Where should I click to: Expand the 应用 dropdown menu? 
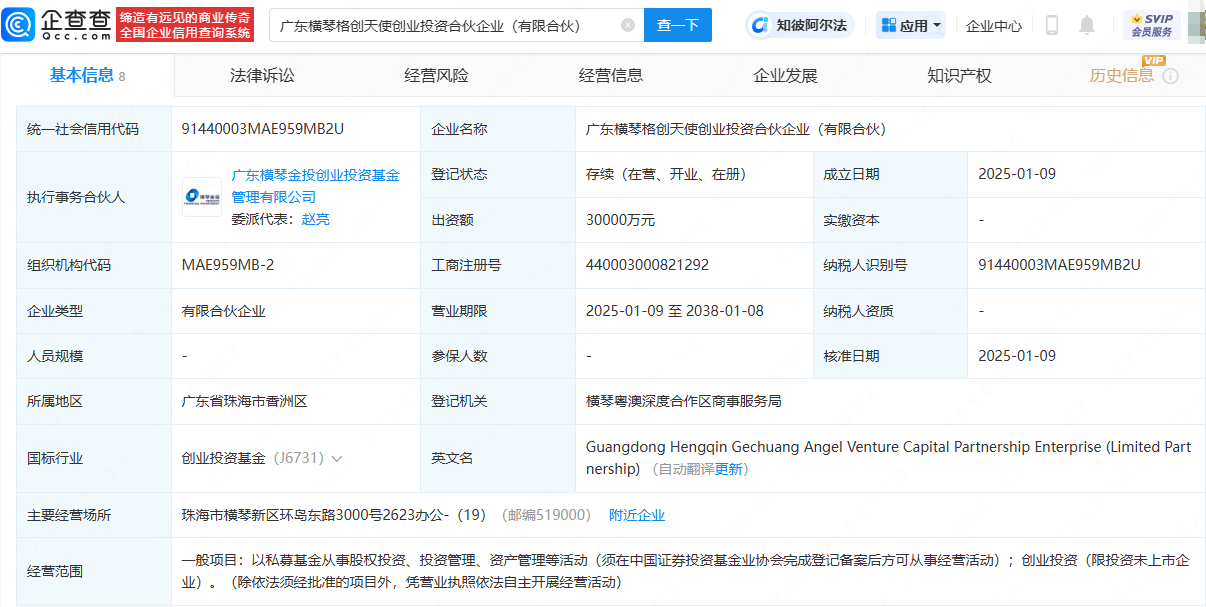pos(910,25)
